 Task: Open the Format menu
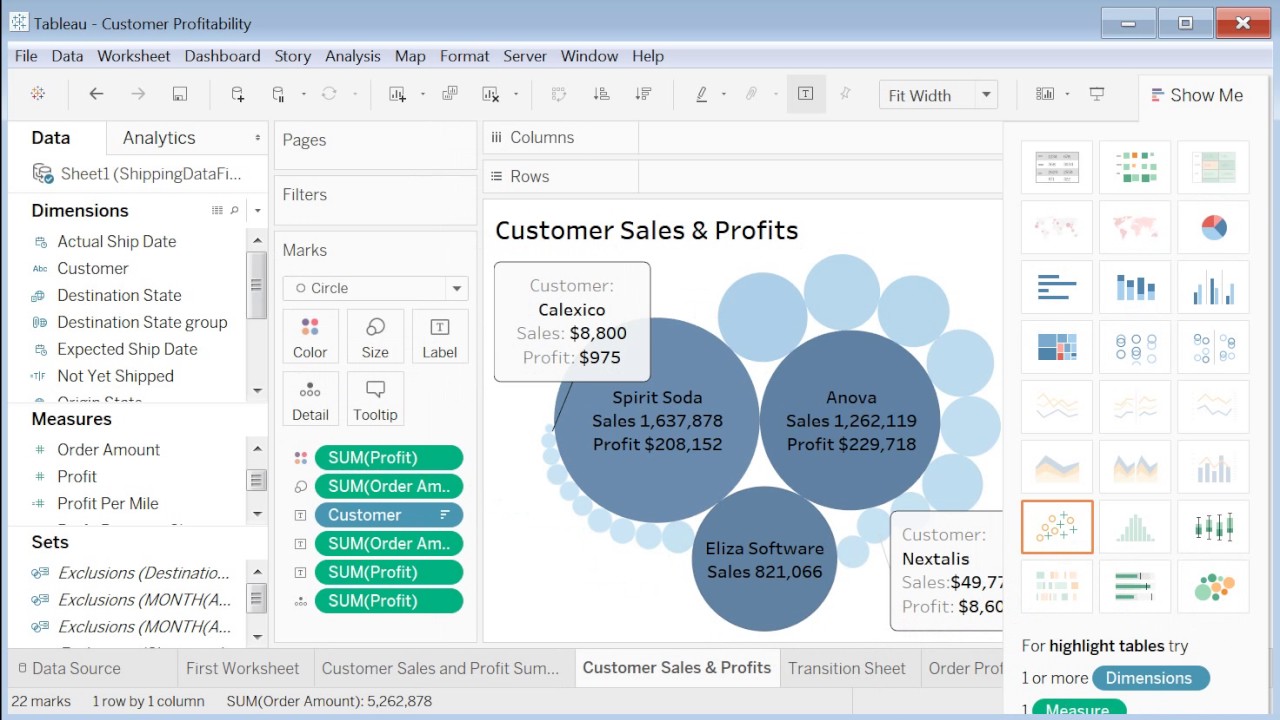(x=464, y=56)
